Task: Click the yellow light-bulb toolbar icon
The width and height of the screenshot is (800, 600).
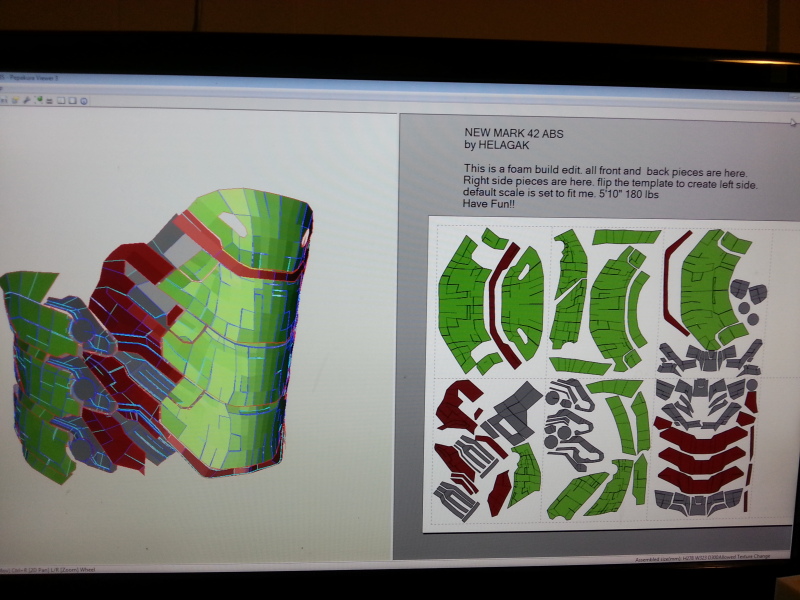Action: point(15,100)
